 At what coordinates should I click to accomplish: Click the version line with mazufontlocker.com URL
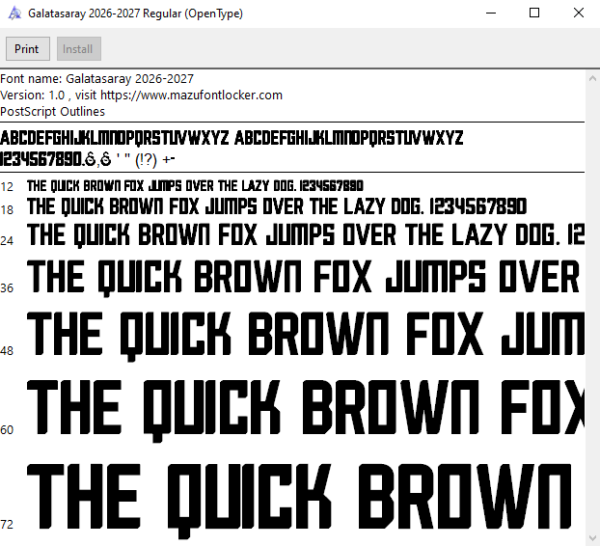(141, 95)
